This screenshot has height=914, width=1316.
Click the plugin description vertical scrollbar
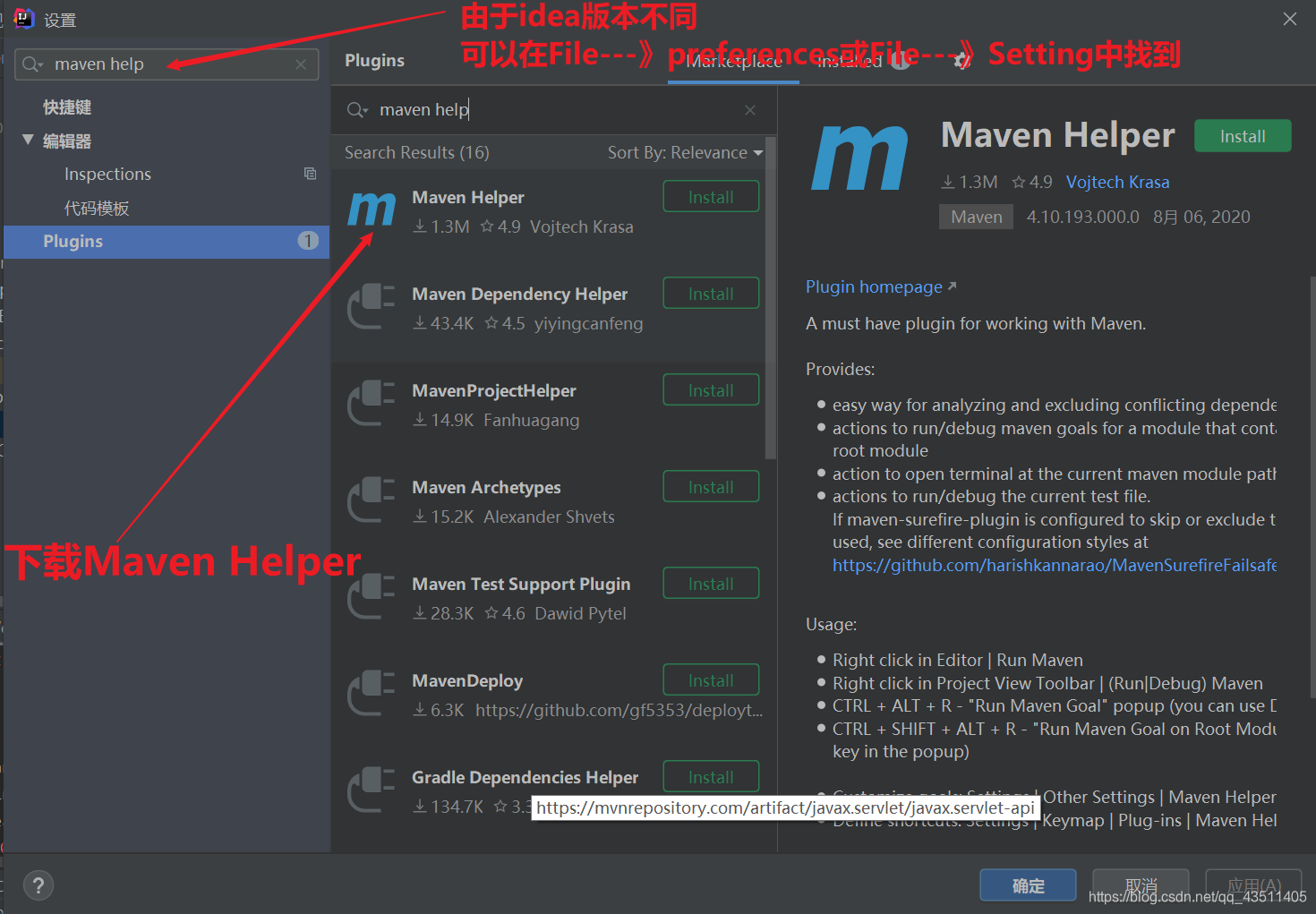click(x=1312, y=488)
